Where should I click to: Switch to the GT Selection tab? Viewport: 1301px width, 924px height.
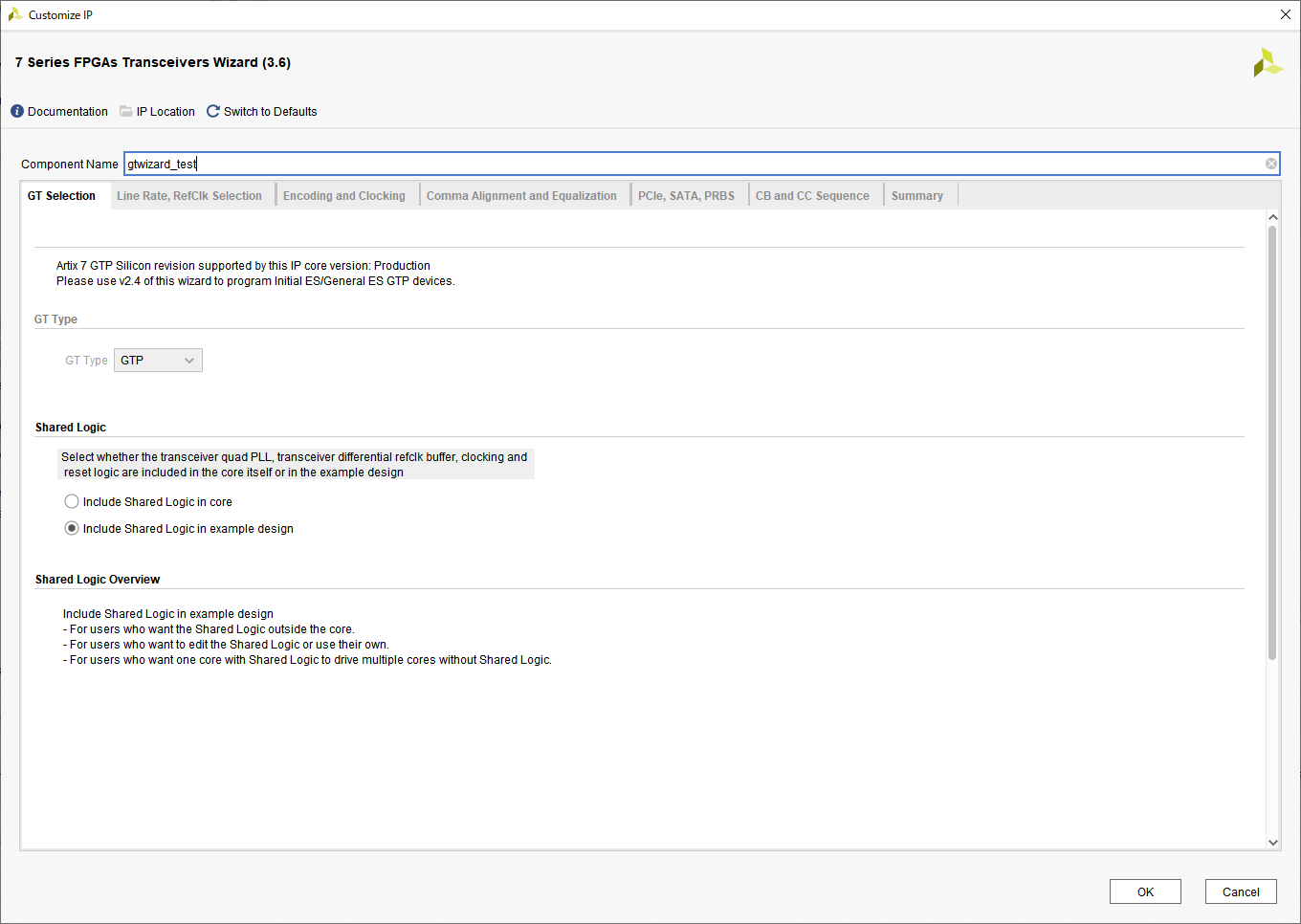(62, 196)
